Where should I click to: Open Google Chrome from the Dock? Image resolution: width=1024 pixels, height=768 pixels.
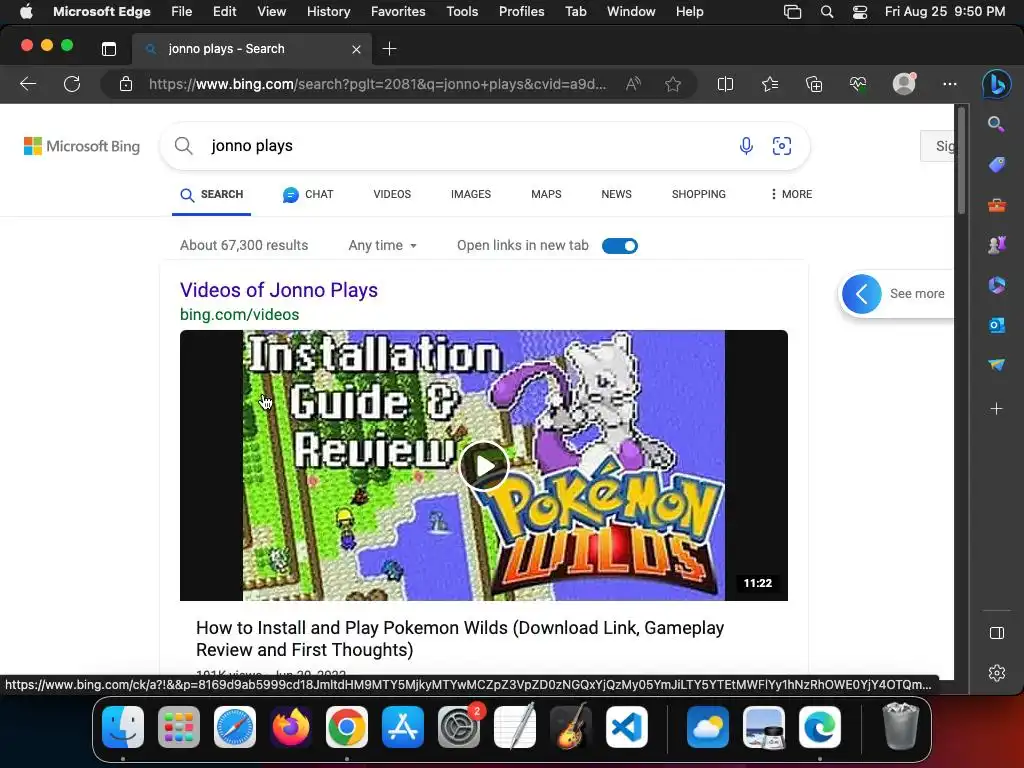click(x=347, y=727)
